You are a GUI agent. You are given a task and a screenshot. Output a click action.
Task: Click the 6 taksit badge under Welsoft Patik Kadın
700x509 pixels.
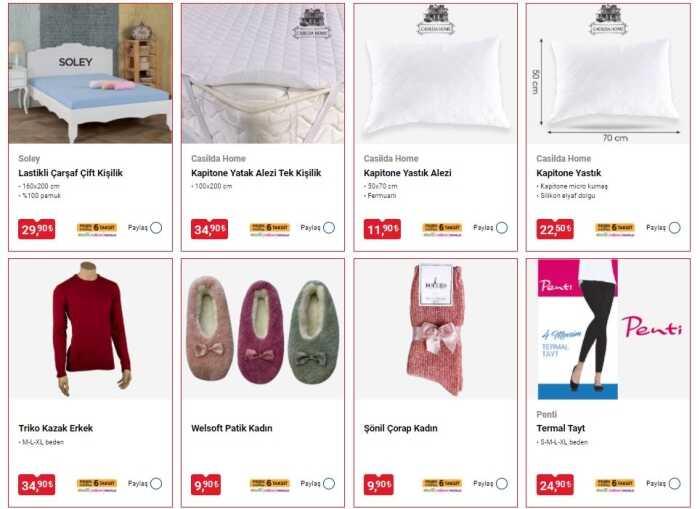pyautogui.click(x=269, y=485)
